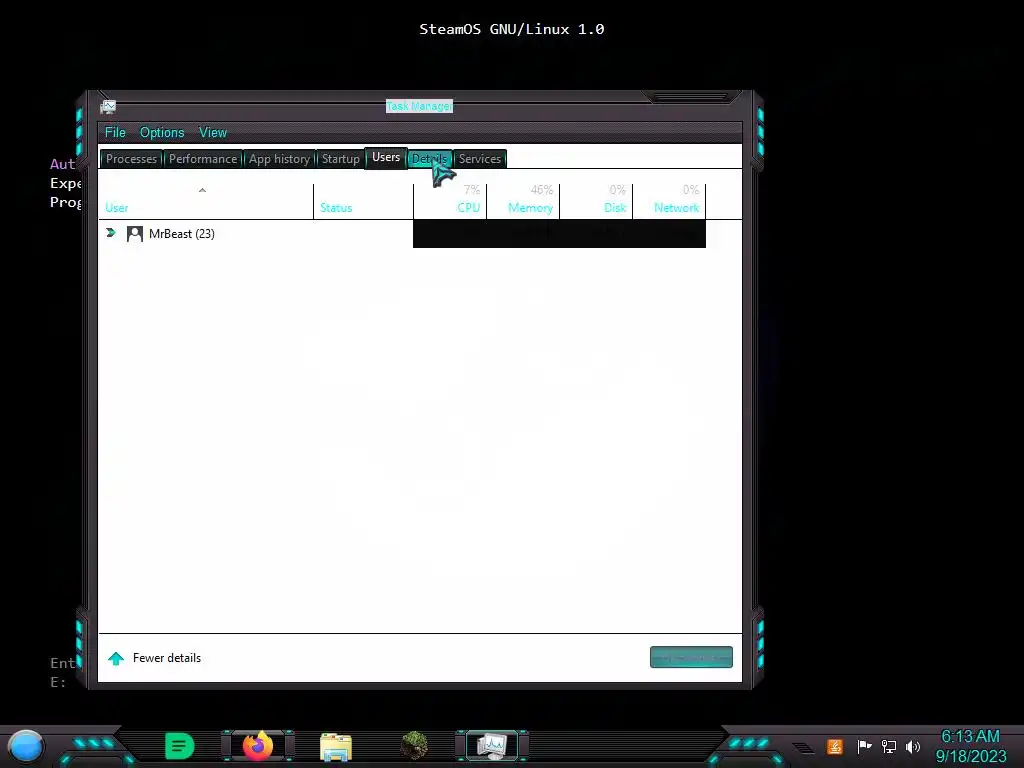The image size is (1024, 768).
Task: Open Firefox from the taskbar
Action: pos(258,746)
